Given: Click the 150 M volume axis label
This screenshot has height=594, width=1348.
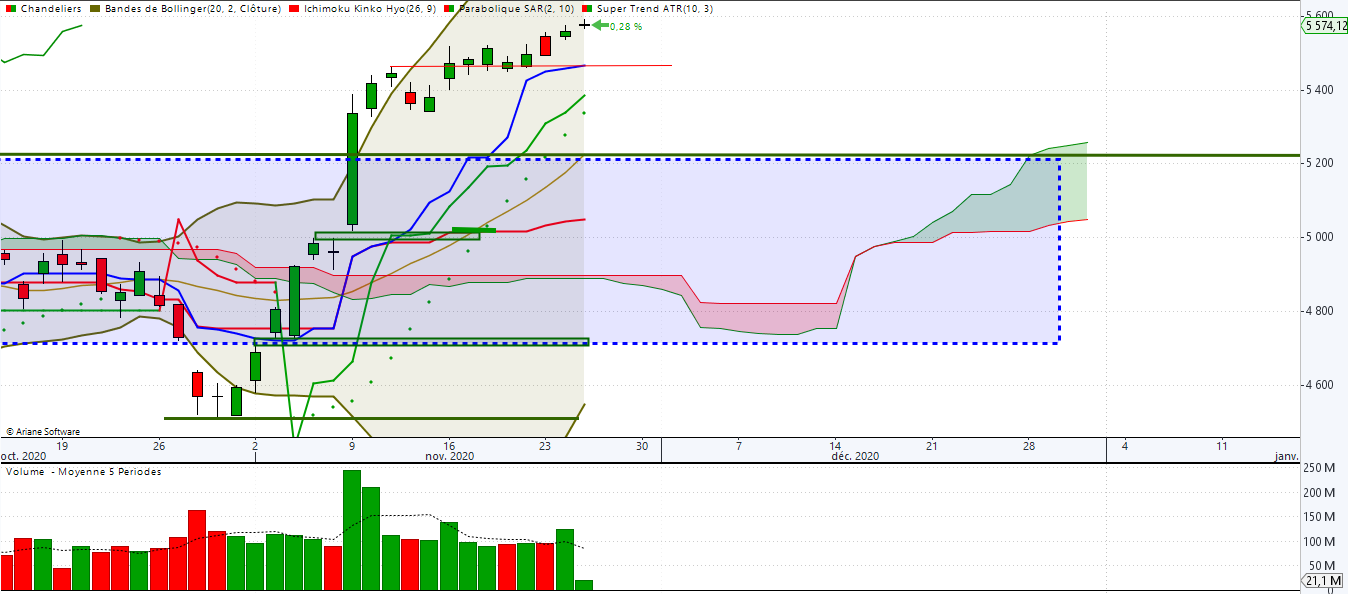Looking at the screenshot, I should tap(1321, 517).
